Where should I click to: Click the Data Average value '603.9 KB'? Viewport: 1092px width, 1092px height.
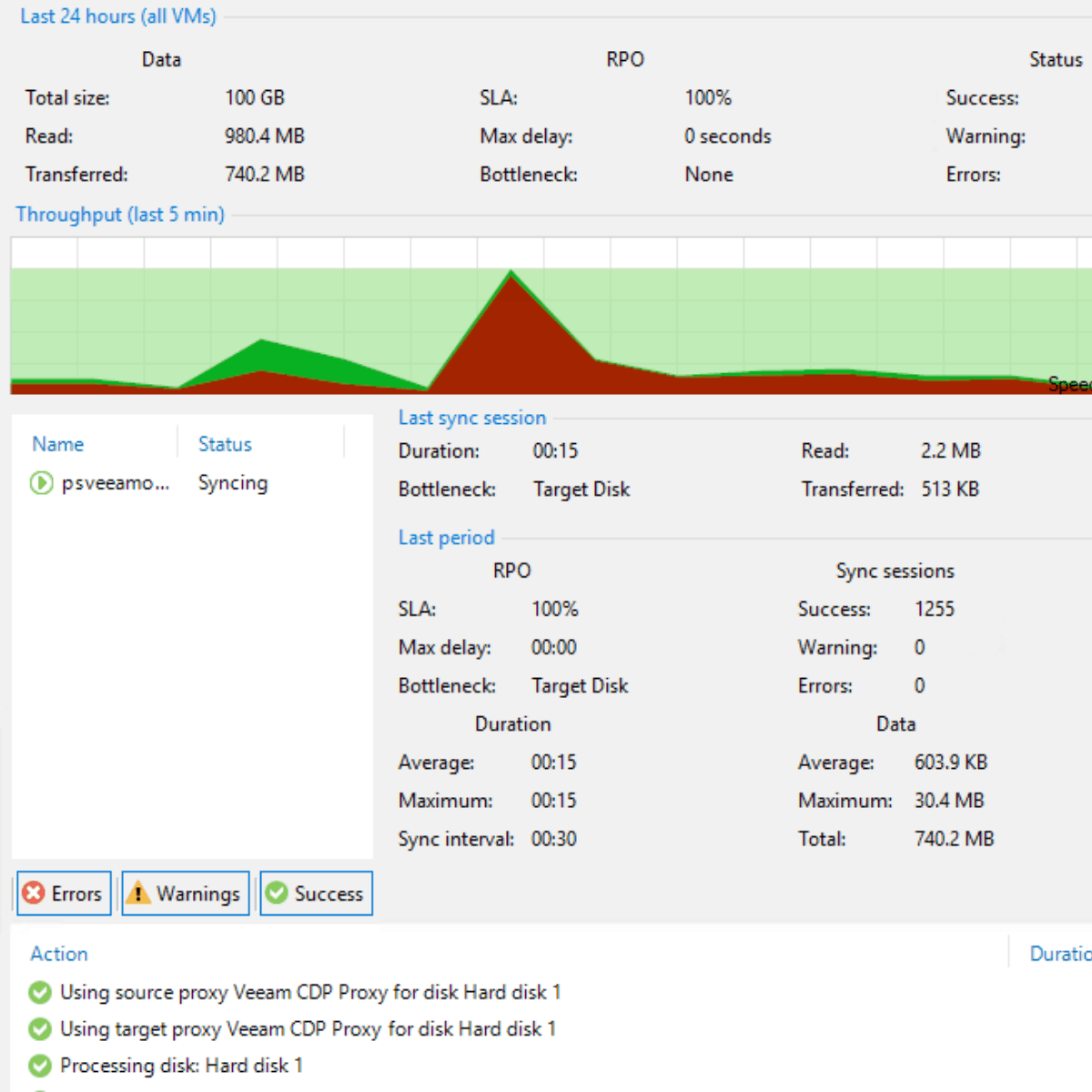(x=951, y=763)
